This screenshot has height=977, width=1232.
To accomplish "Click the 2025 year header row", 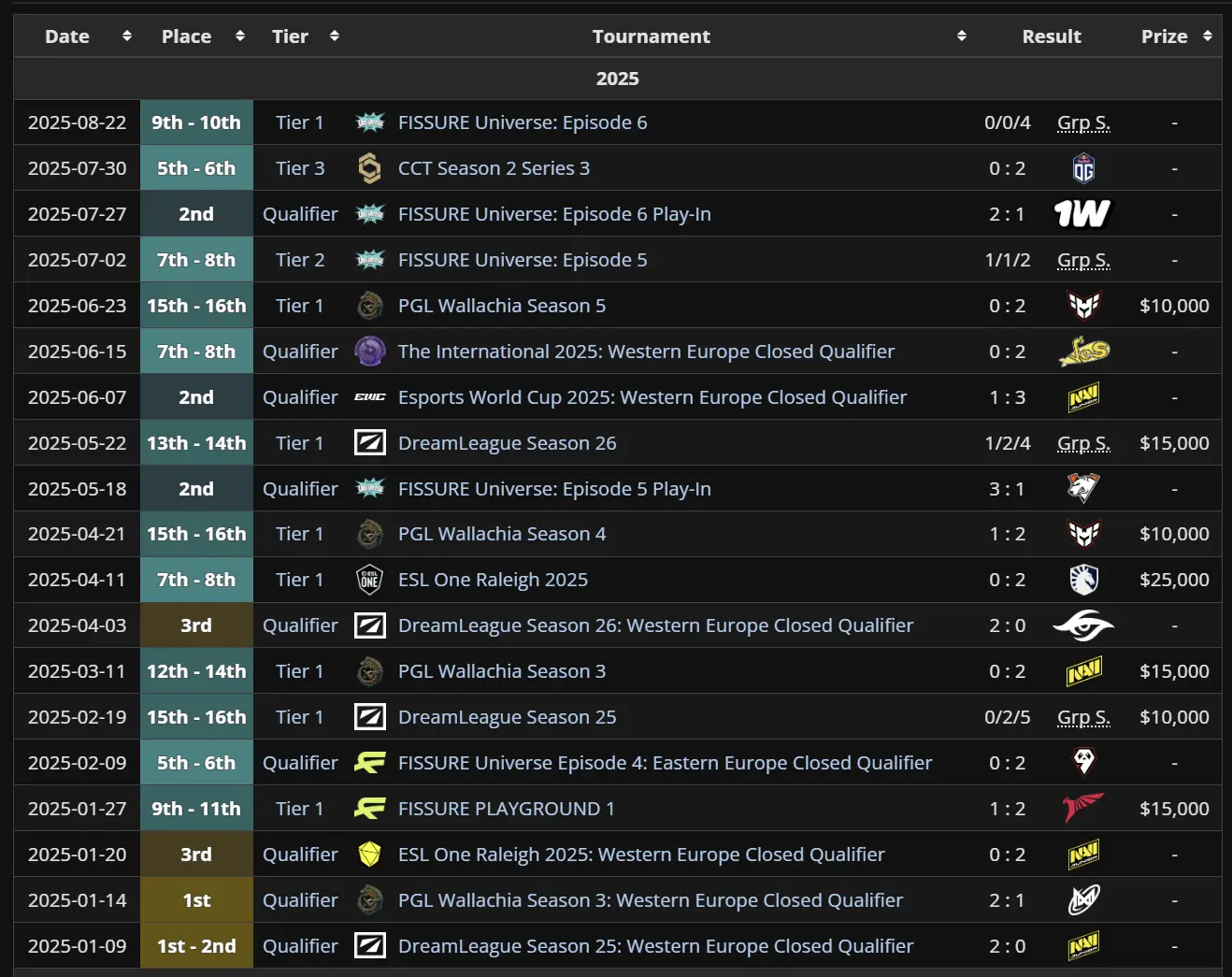I will point(617,79).
